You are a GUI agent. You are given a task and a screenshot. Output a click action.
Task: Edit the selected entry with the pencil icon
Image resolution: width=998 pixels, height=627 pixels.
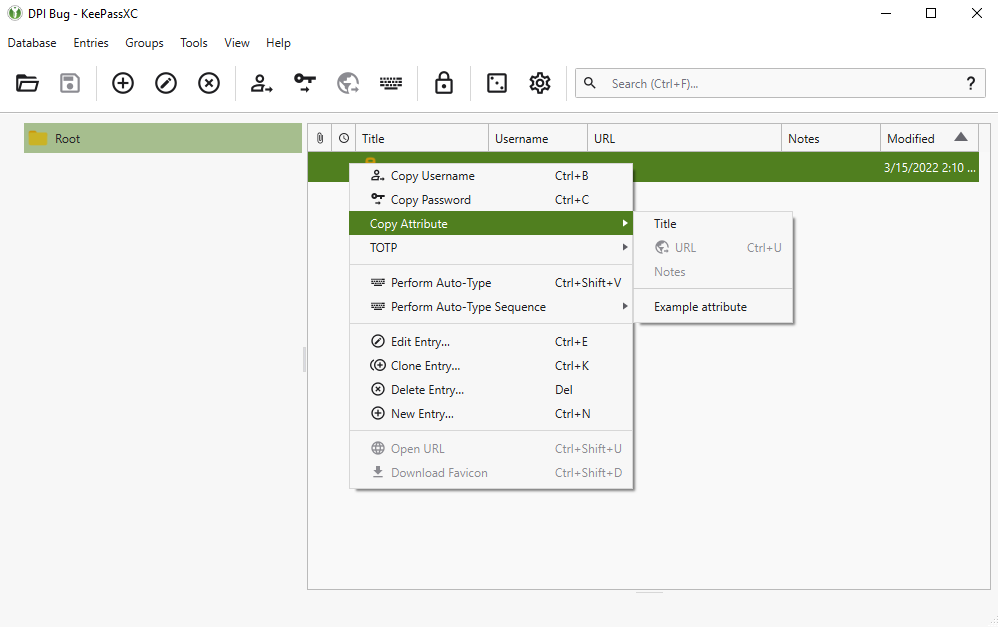[165, 83]
